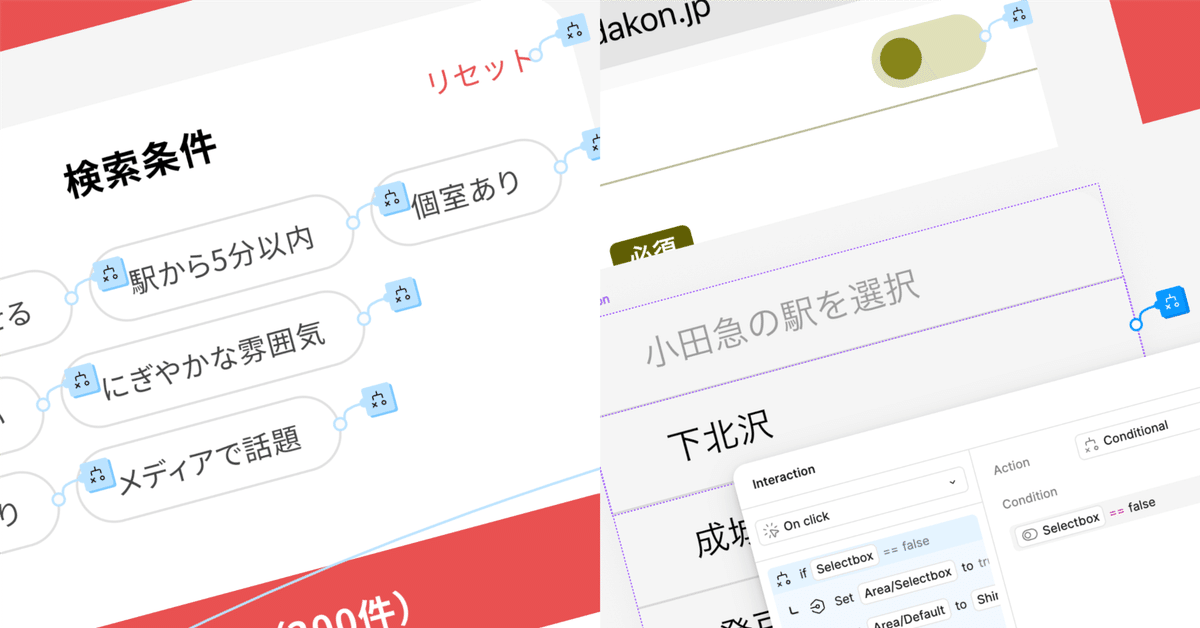Click the conditional badge near dakon.jp at top right
This screenshot has height=628, width=1200.
[x=1017, y=15]
